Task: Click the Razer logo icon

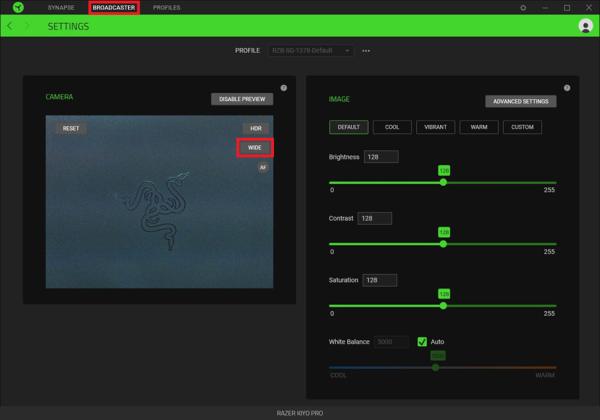Action: tap(18, 7)
